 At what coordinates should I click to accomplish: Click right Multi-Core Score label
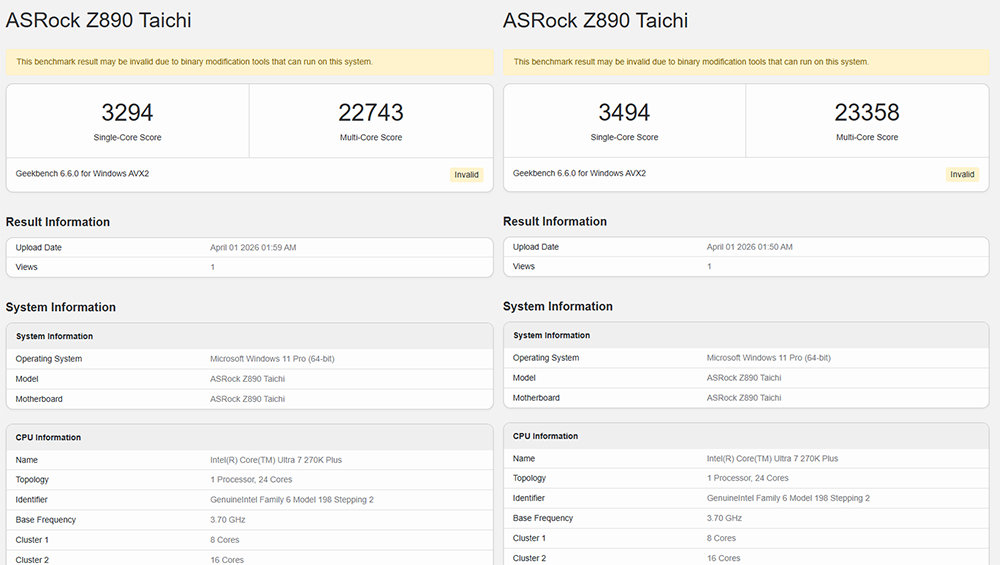tap(867, 137)
